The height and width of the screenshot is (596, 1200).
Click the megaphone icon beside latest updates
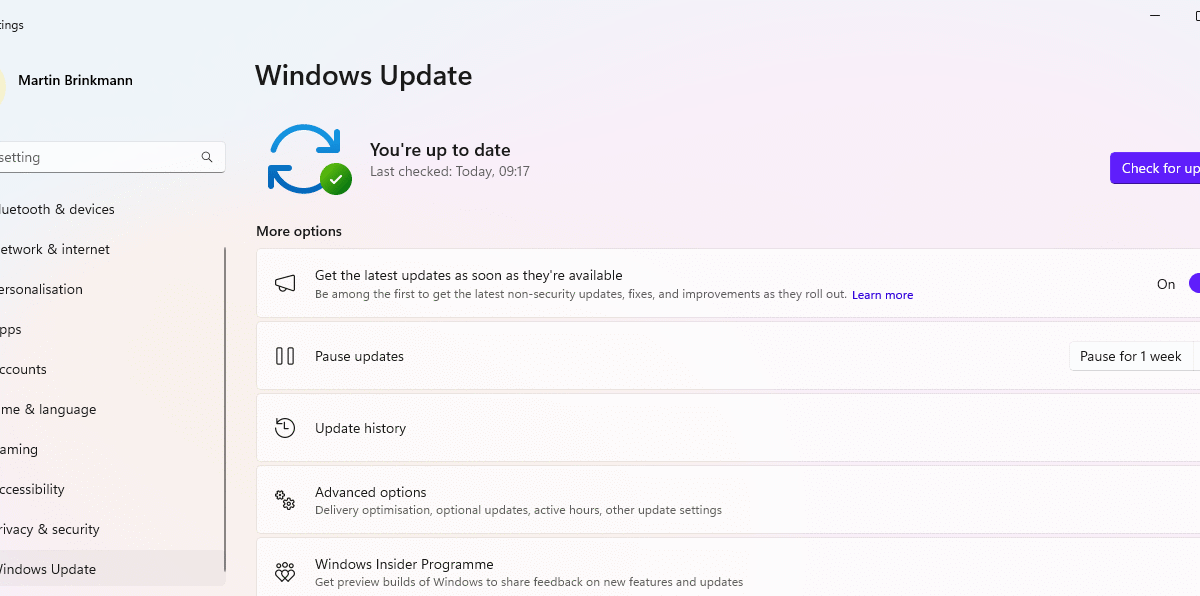point(285,283)
